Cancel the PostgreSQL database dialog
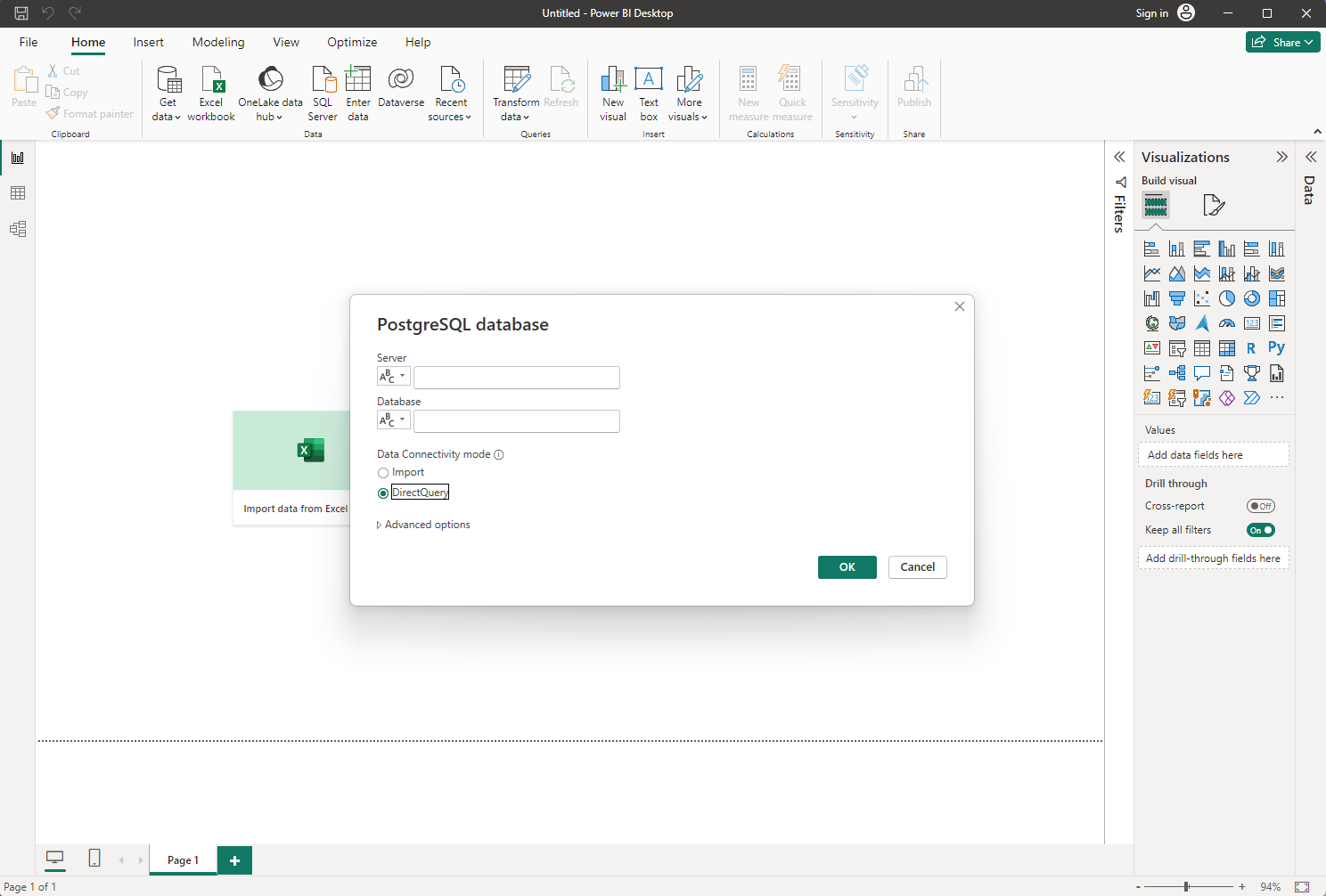 918,567
